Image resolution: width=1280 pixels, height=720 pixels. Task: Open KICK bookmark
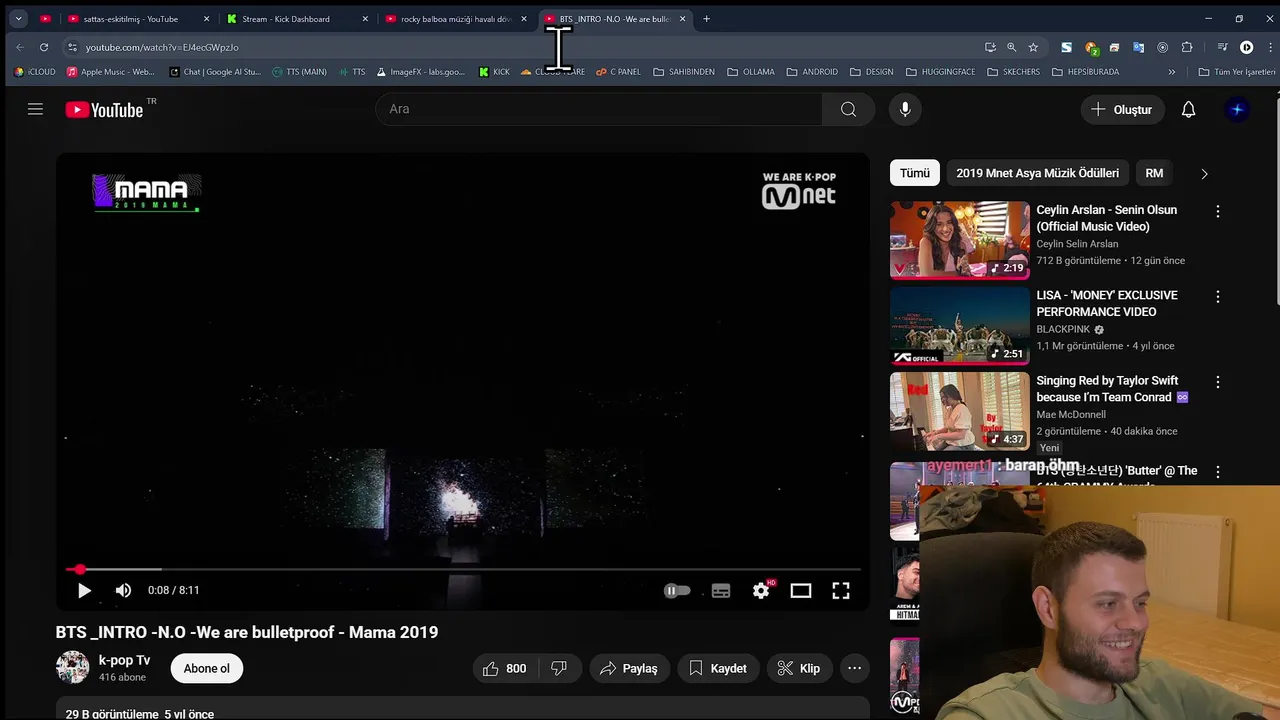[x=494, y=72]
